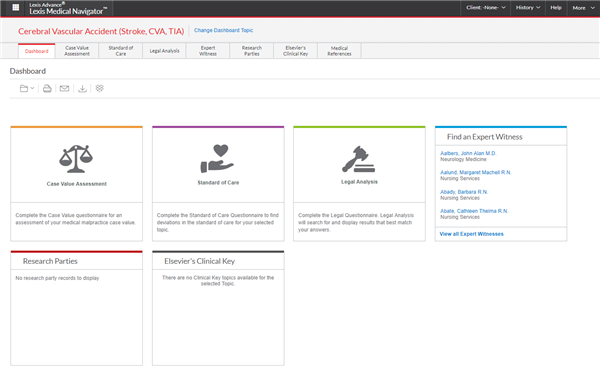Open Abady, Barbara R.N. profile
The width and height of the screenshot is (600, 367).
pyautogui.click(x=464, y=192)
